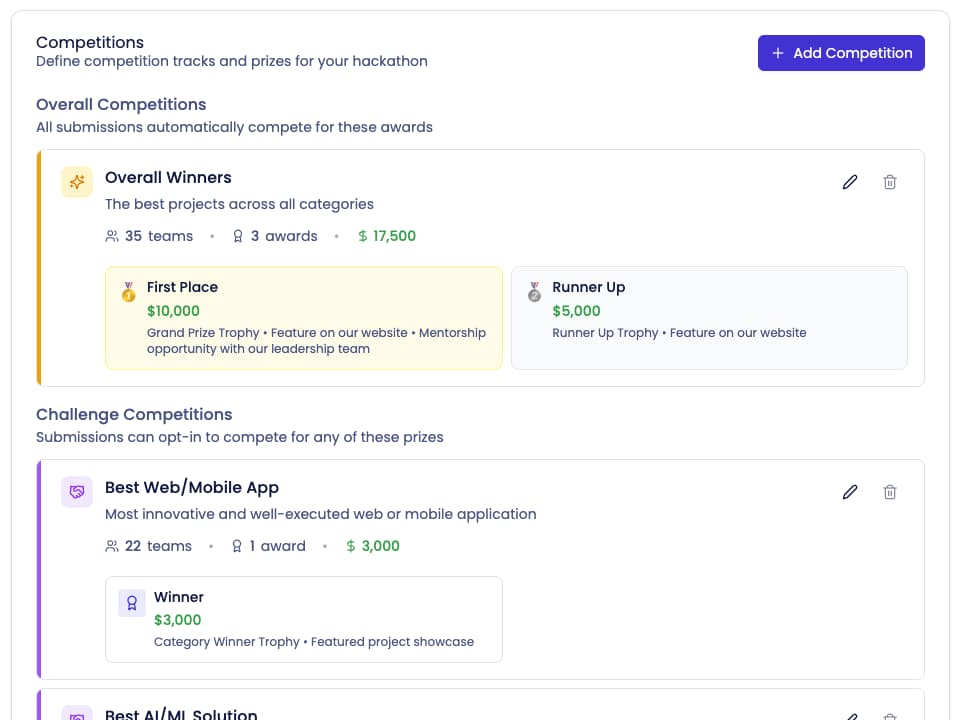Click the purple app icon for Best Web/Mobile App
Viewport: 960px width, 720px height.
[x=76, y=492]
